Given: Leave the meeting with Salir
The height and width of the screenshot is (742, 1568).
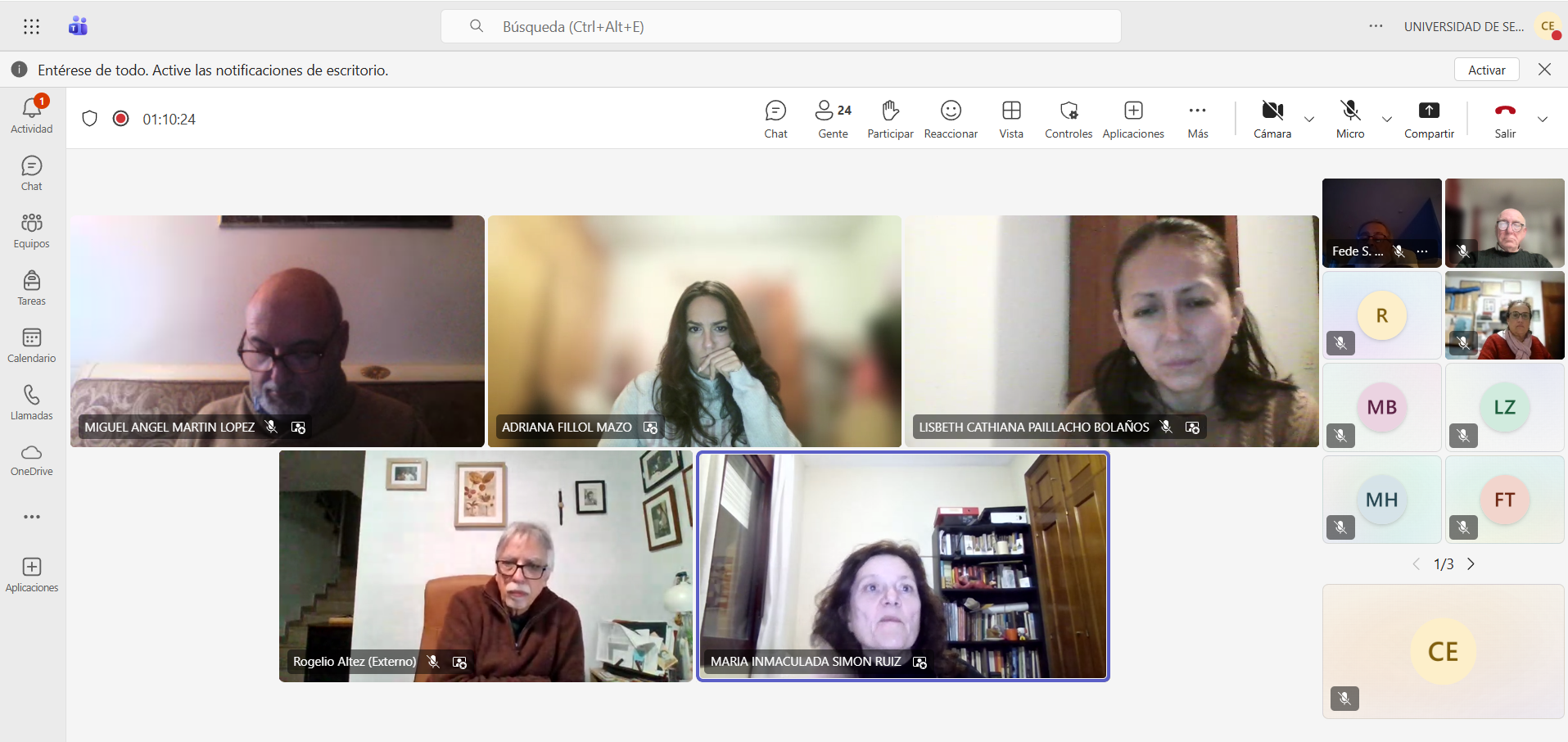Looking at the screenshot, I should [1505, 119].
